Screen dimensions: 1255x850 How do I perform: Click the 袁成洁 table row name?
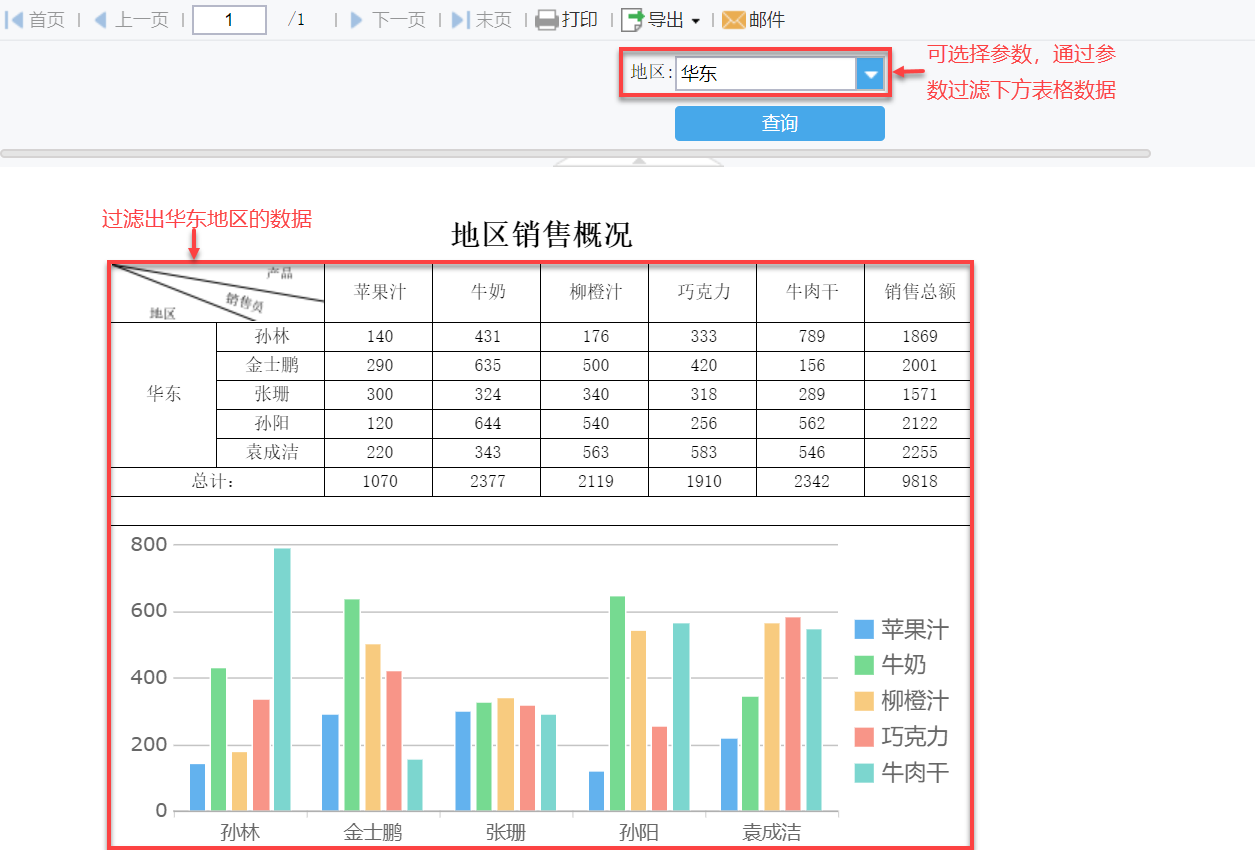point(271,452)
